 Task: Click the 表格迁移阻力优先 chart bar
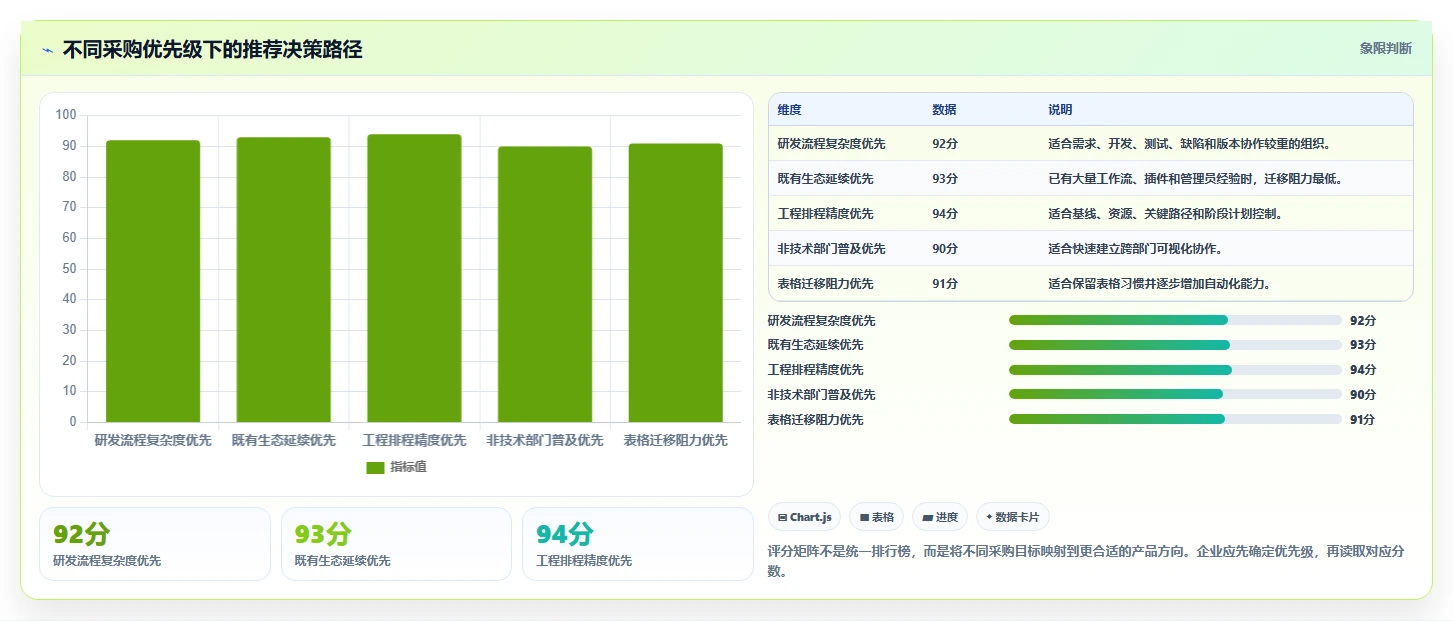coord(676,282)
